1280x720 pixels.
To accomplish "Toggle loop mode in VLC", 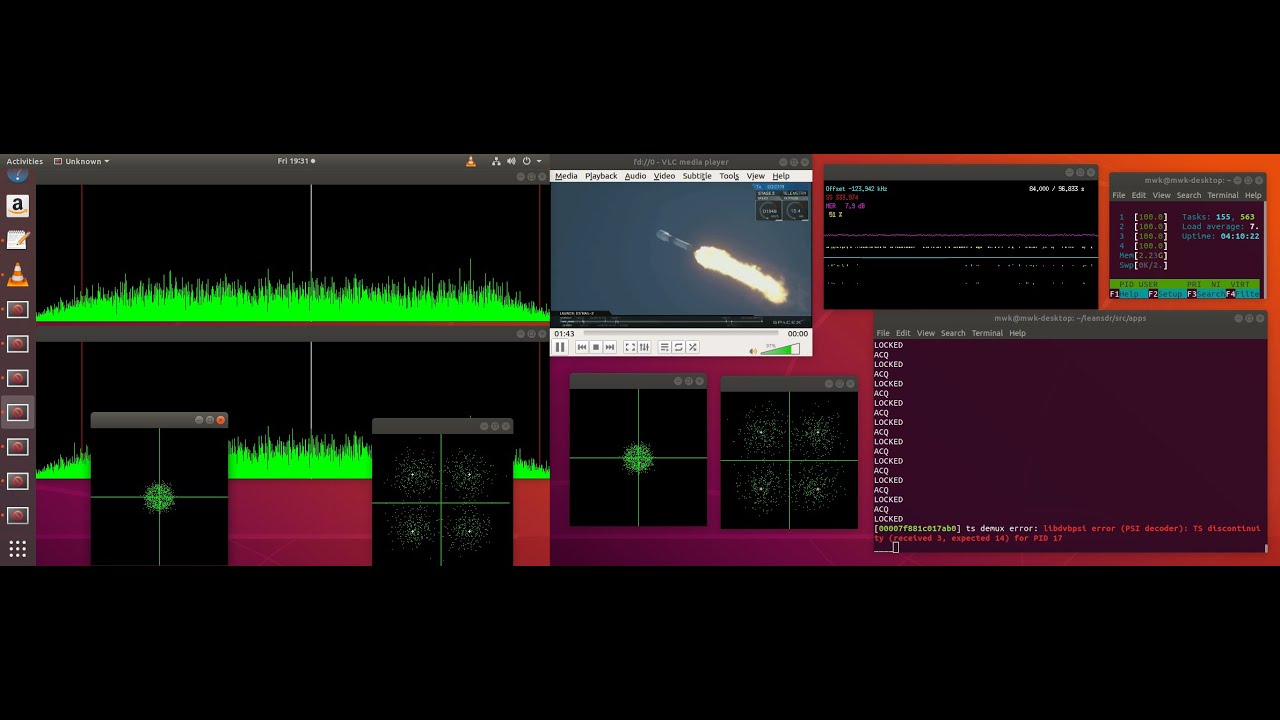I will [x=678, y=347].
